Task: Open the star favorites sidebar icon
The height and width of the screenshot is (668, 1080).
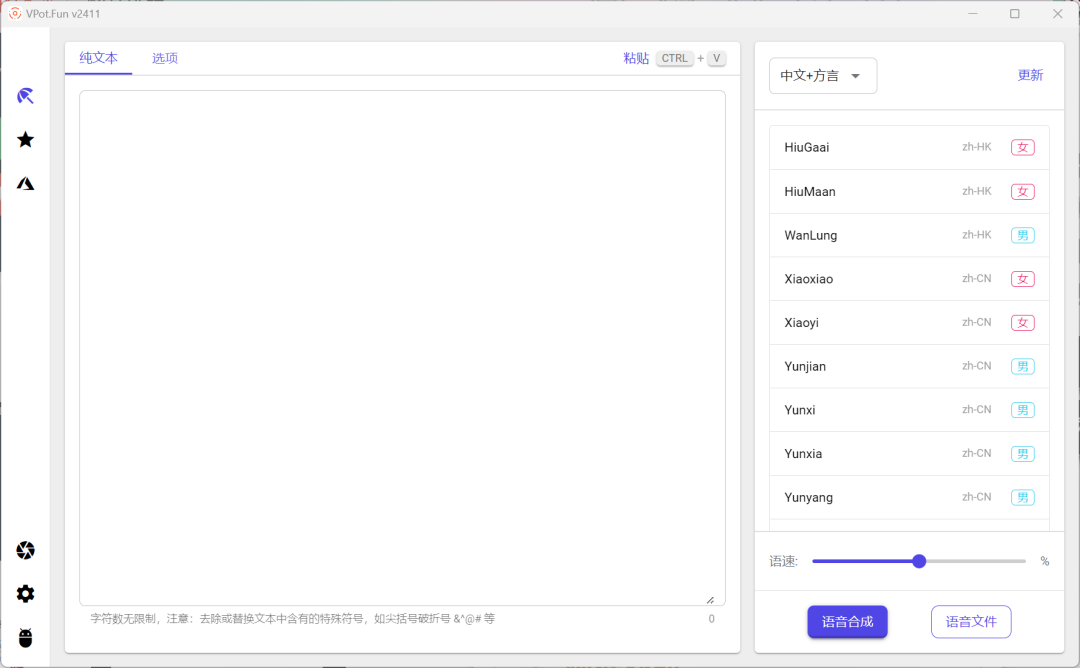Action: 25,140
